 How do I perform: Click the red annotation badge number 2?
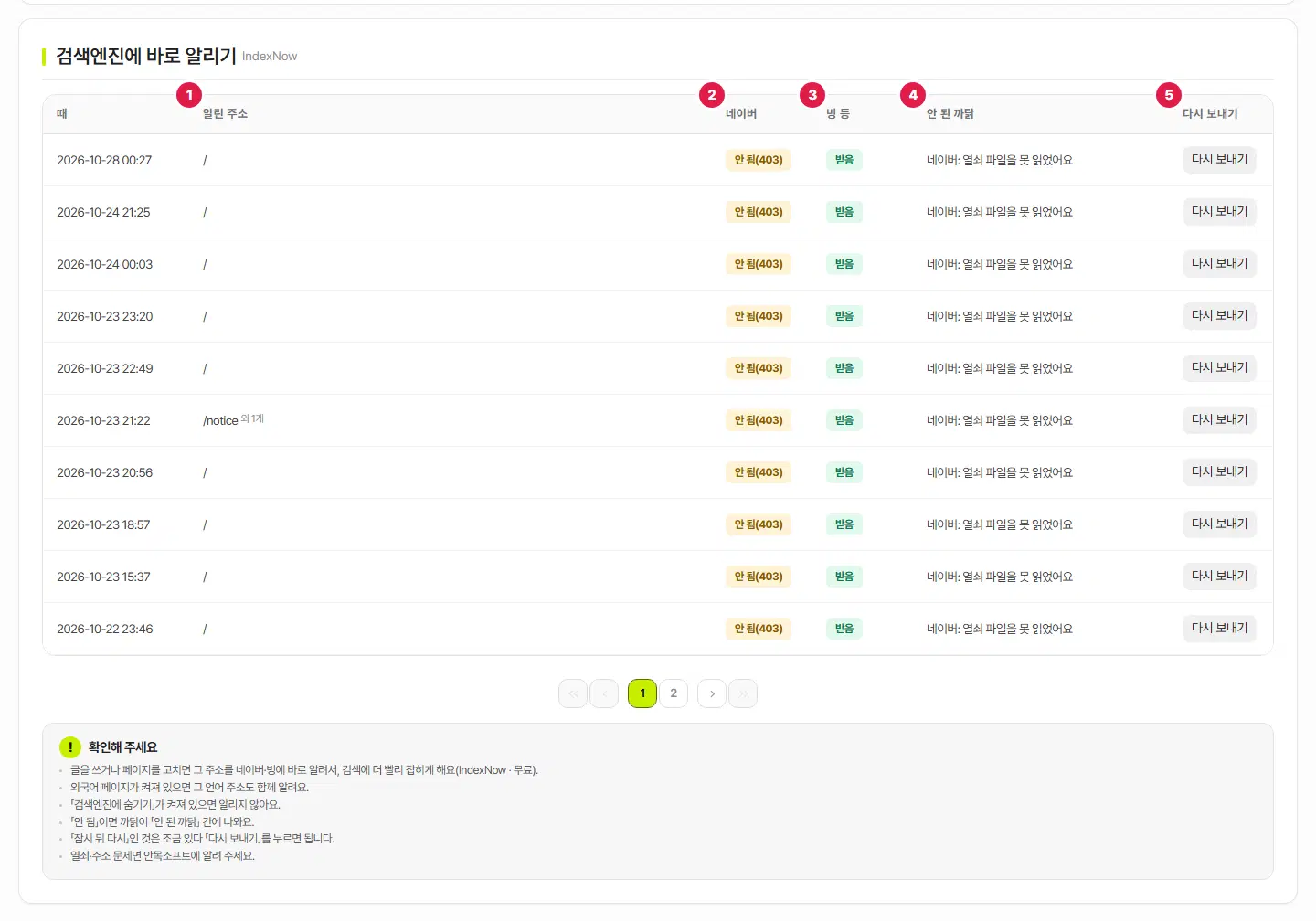pos(712,95)
